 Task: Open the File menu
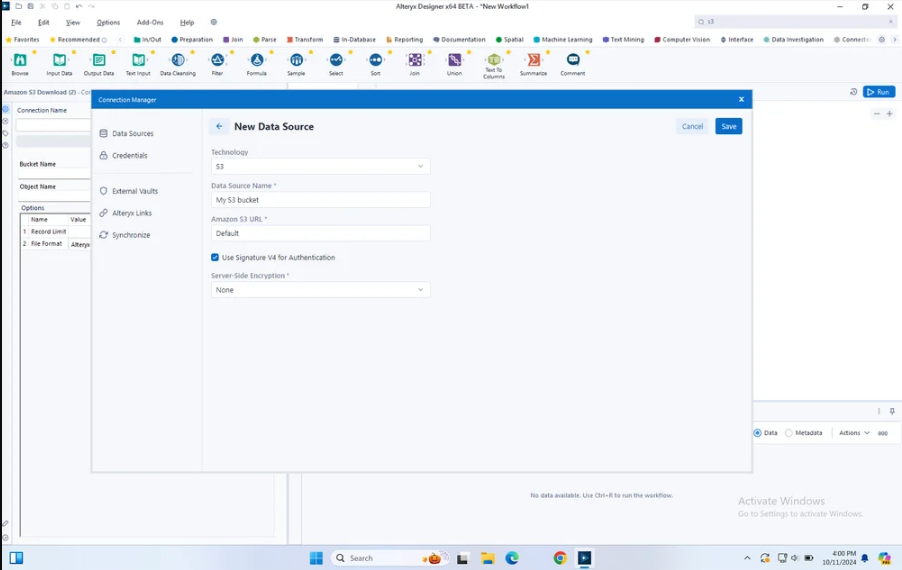pos(16,22)
